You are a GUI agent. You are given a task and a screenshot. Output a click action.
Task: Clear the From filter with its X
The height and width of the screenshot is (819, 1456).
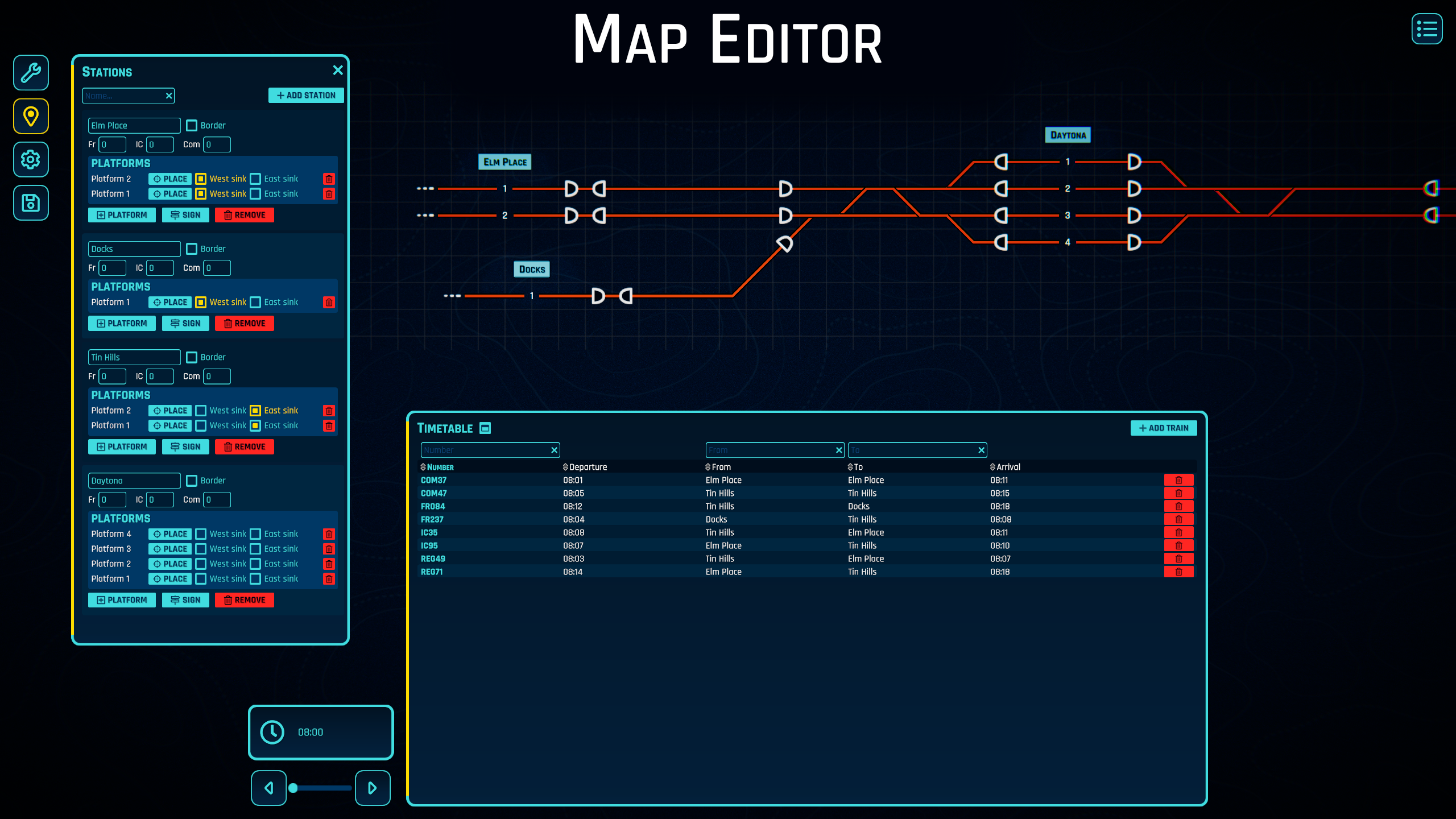pos(838,450)
